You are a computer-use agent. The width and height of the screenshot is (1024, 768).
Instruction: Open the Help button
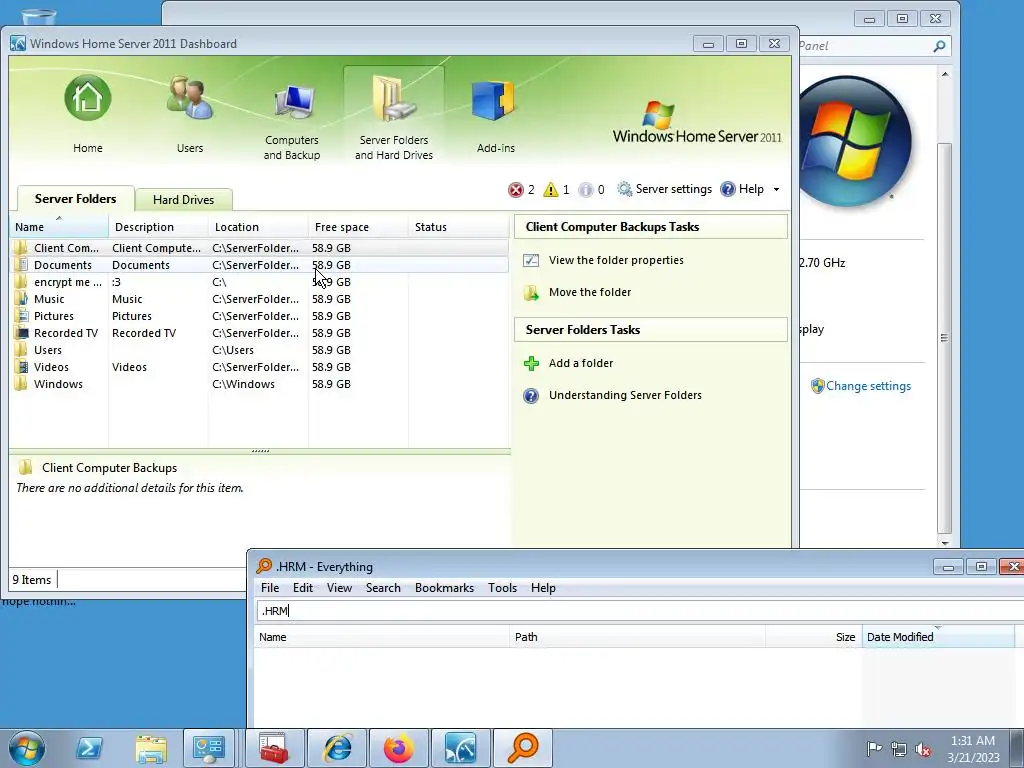(x=742, y=189)
